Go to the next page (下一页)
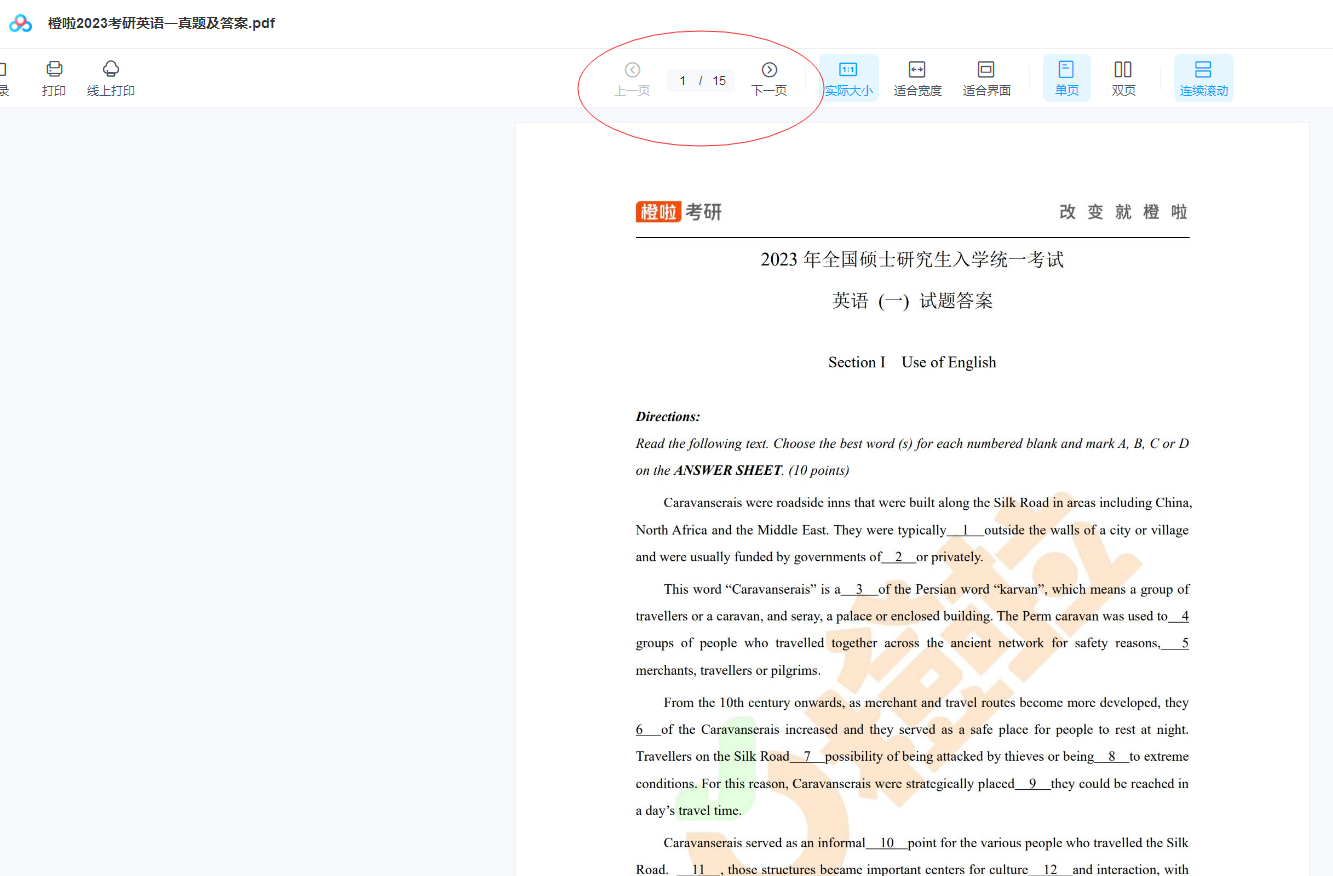The width and height of the screenshot is (1333, 876). 769,77
